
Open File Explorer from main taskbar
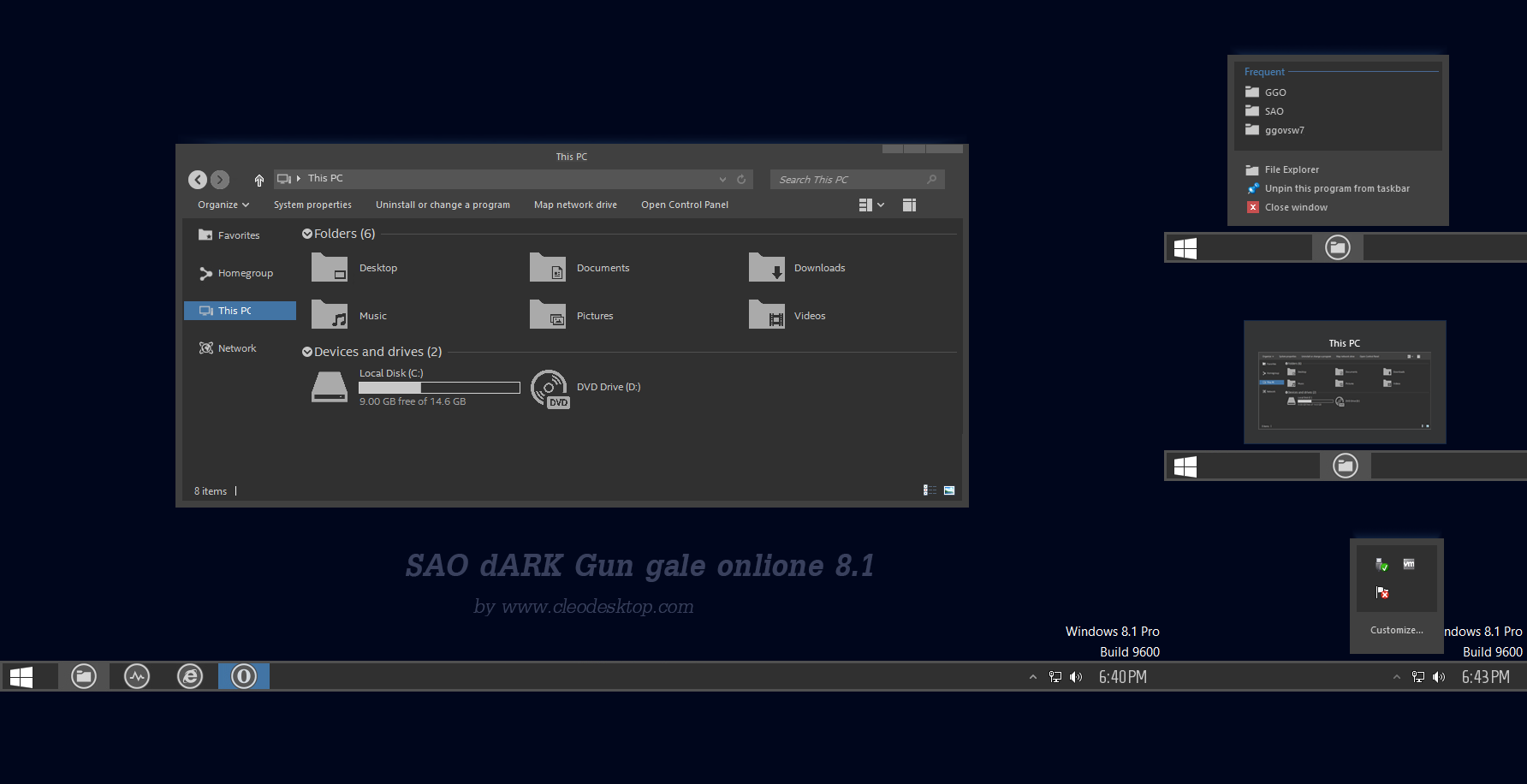[84, 676]
